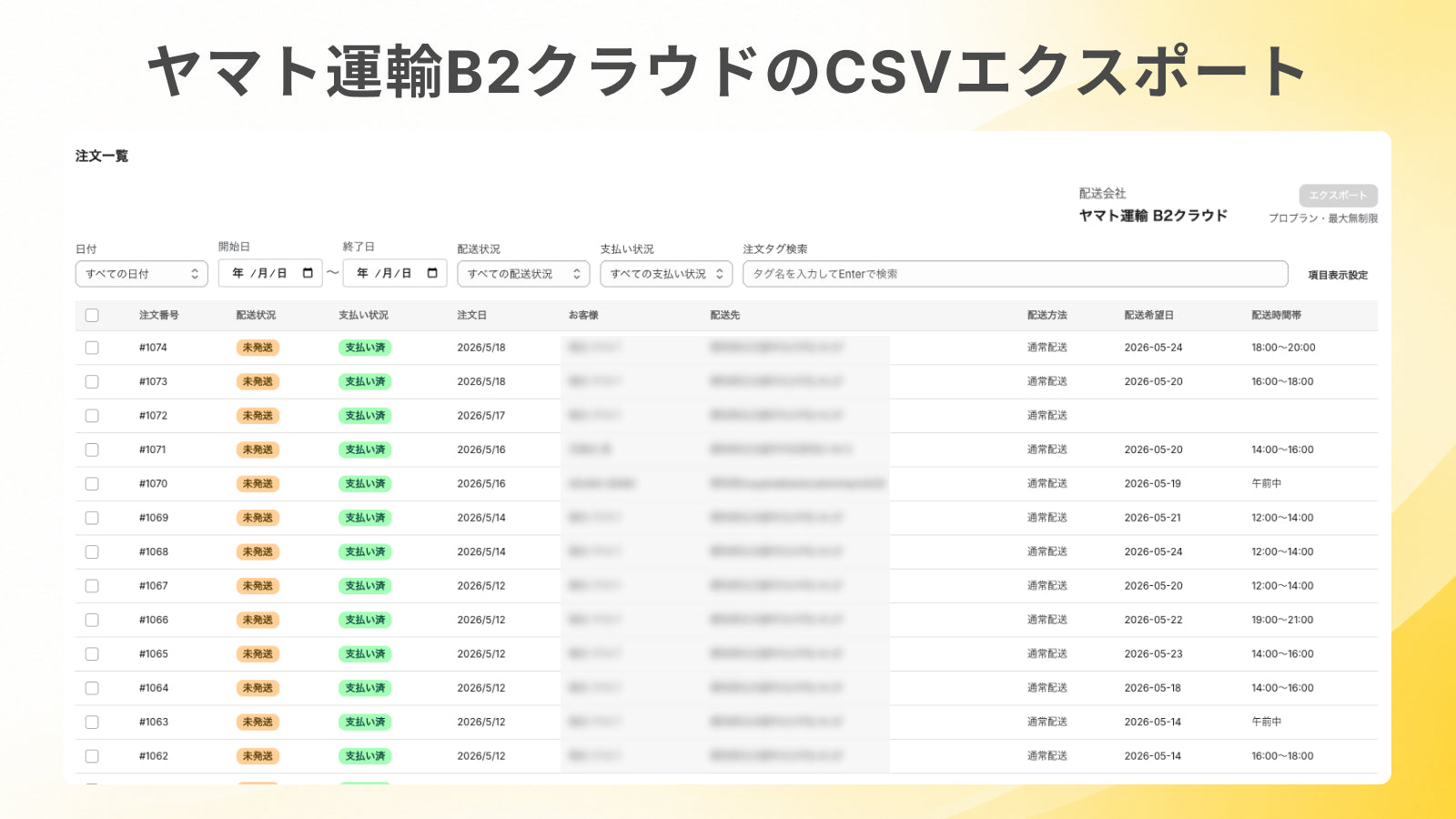The height and width of the screenshot is (819, 1456).
Task: Click time slot 午前中 for order #1063
Action: point(1267,722)
